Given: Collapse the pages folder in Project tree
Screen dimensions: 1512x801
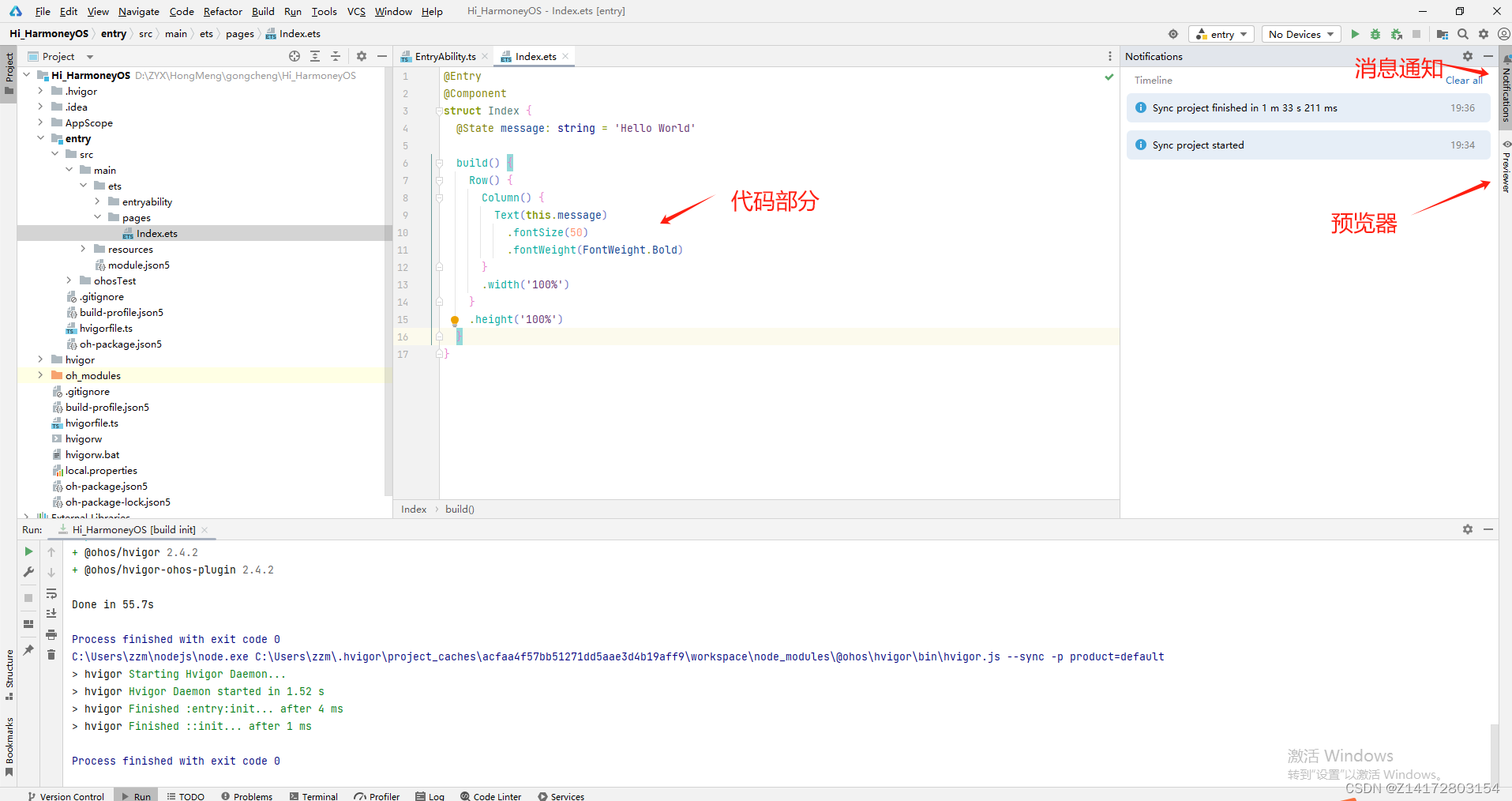Looking at the screenshot, I should 96,217.
